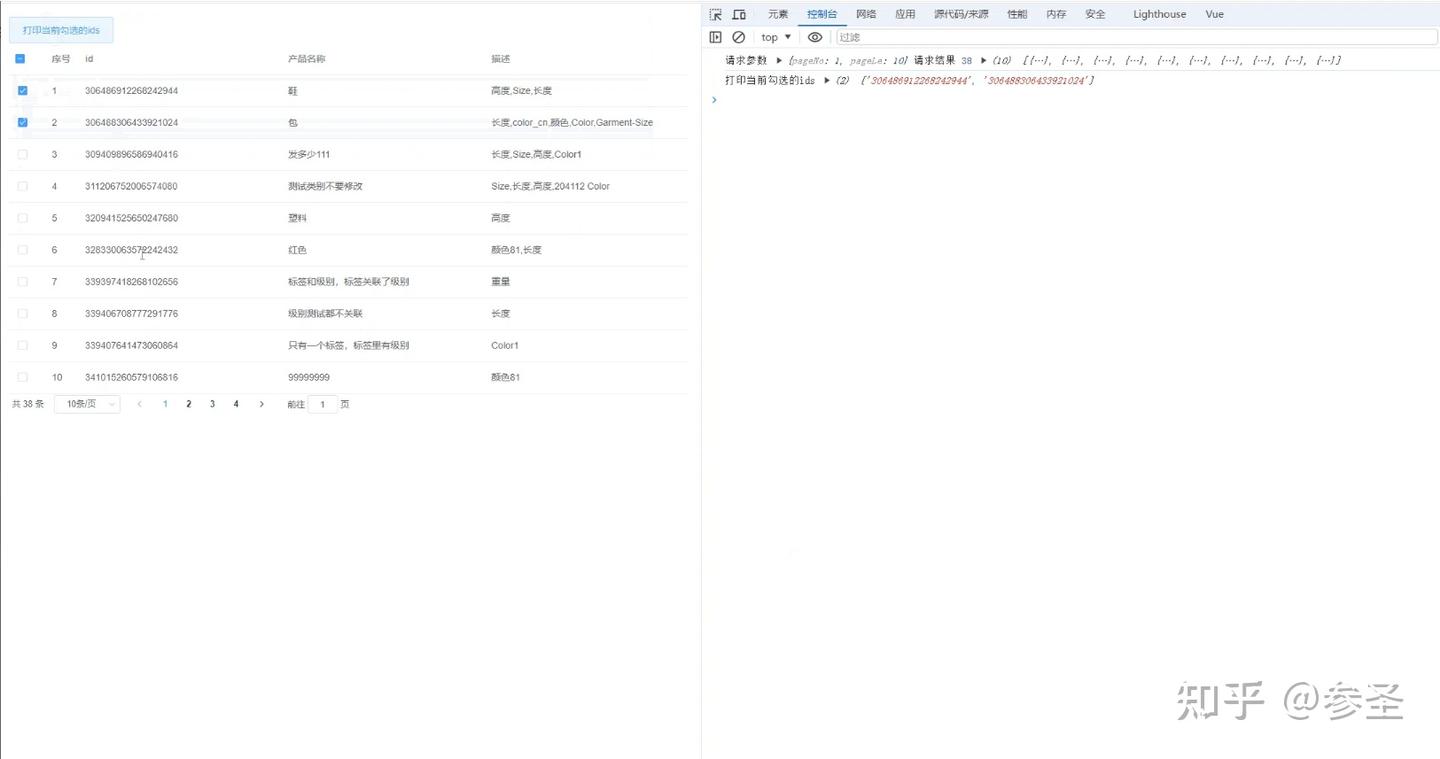Select the inspect element cursor tool
Image resolution: width=1440 pixels, height=759 pixels.
(714, 14)
